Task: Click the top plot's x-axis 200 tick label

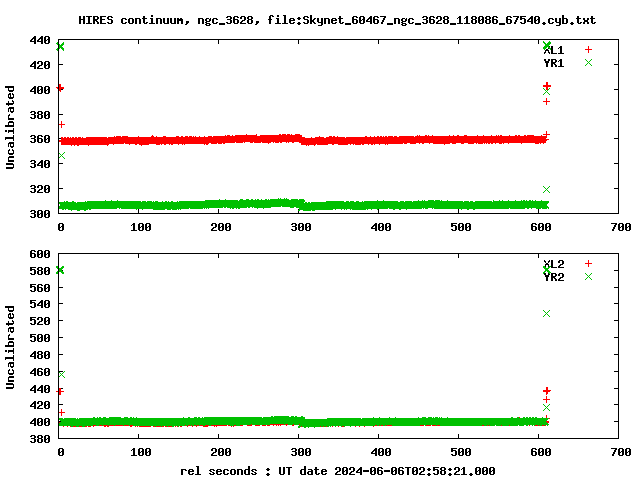Action: coord(221,227)
